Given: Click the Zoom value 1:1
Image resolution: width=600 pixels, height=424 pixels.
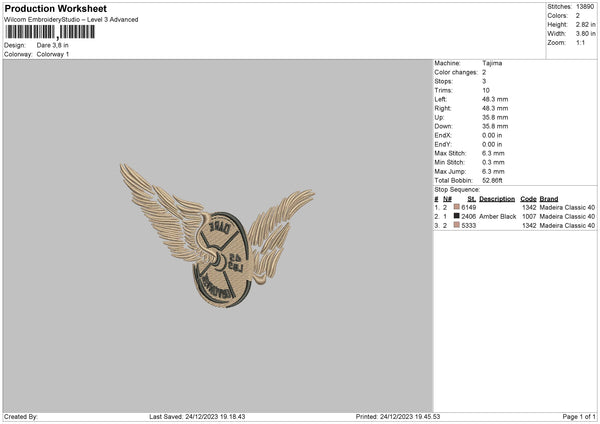Looking at the screenshot, I should pos(580,42).
